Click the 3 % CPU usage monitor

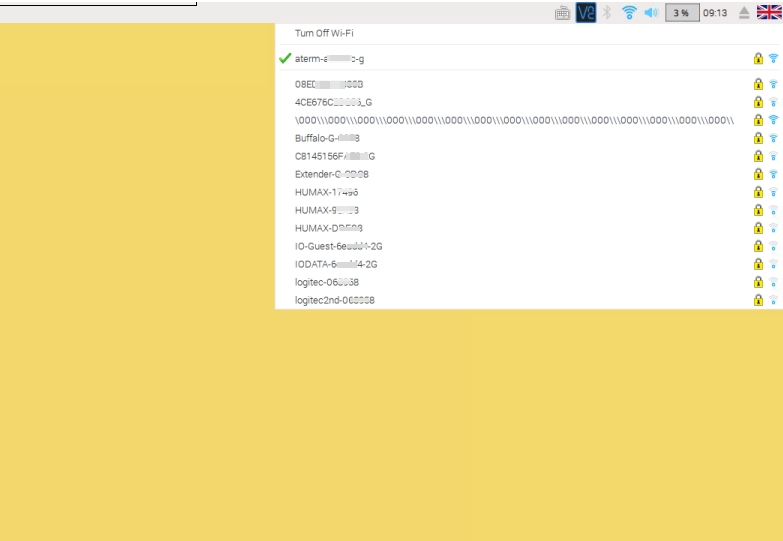click(681, 13)
